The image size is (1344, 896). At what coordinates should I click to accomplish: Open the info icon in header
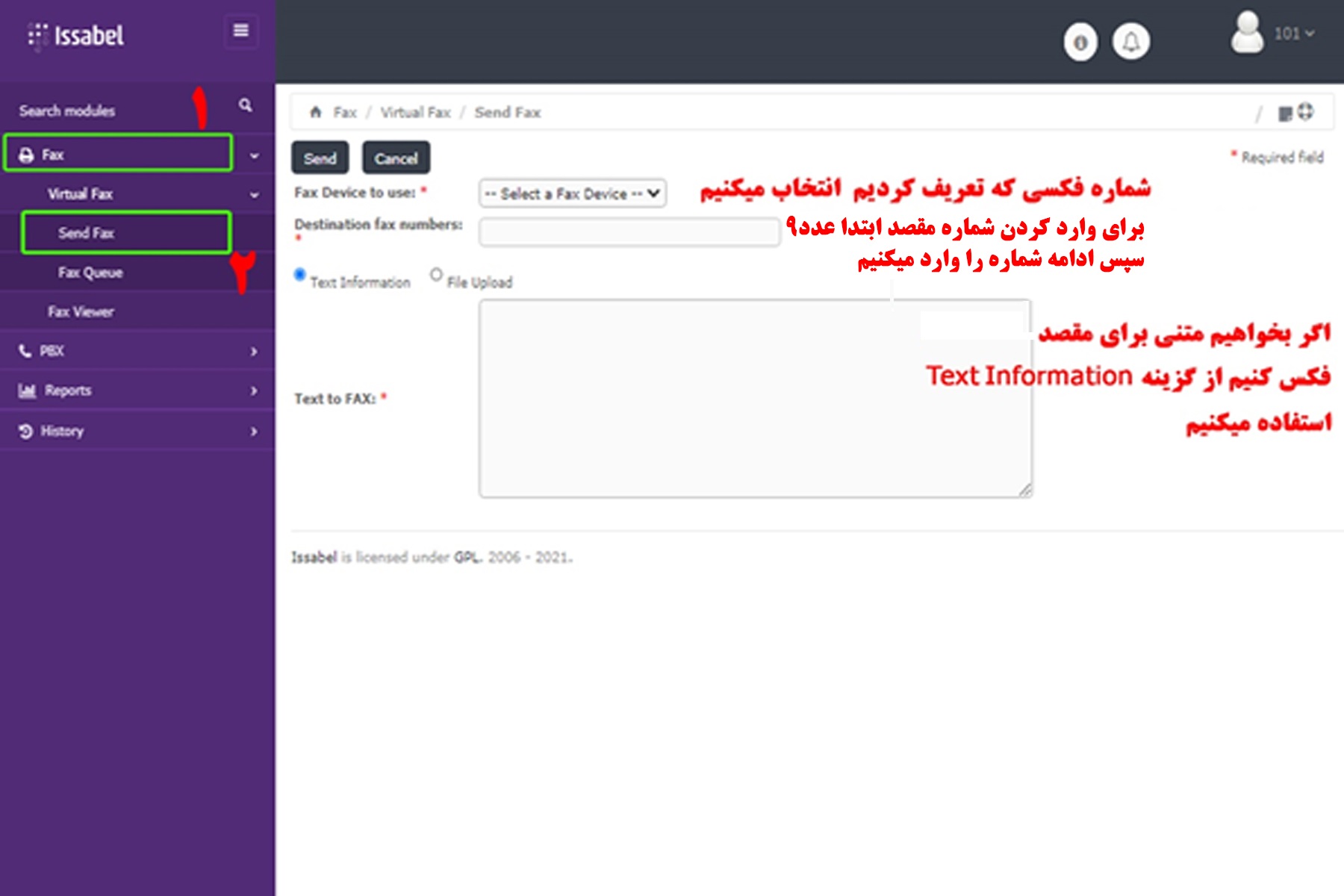[x=1080, y=43]
